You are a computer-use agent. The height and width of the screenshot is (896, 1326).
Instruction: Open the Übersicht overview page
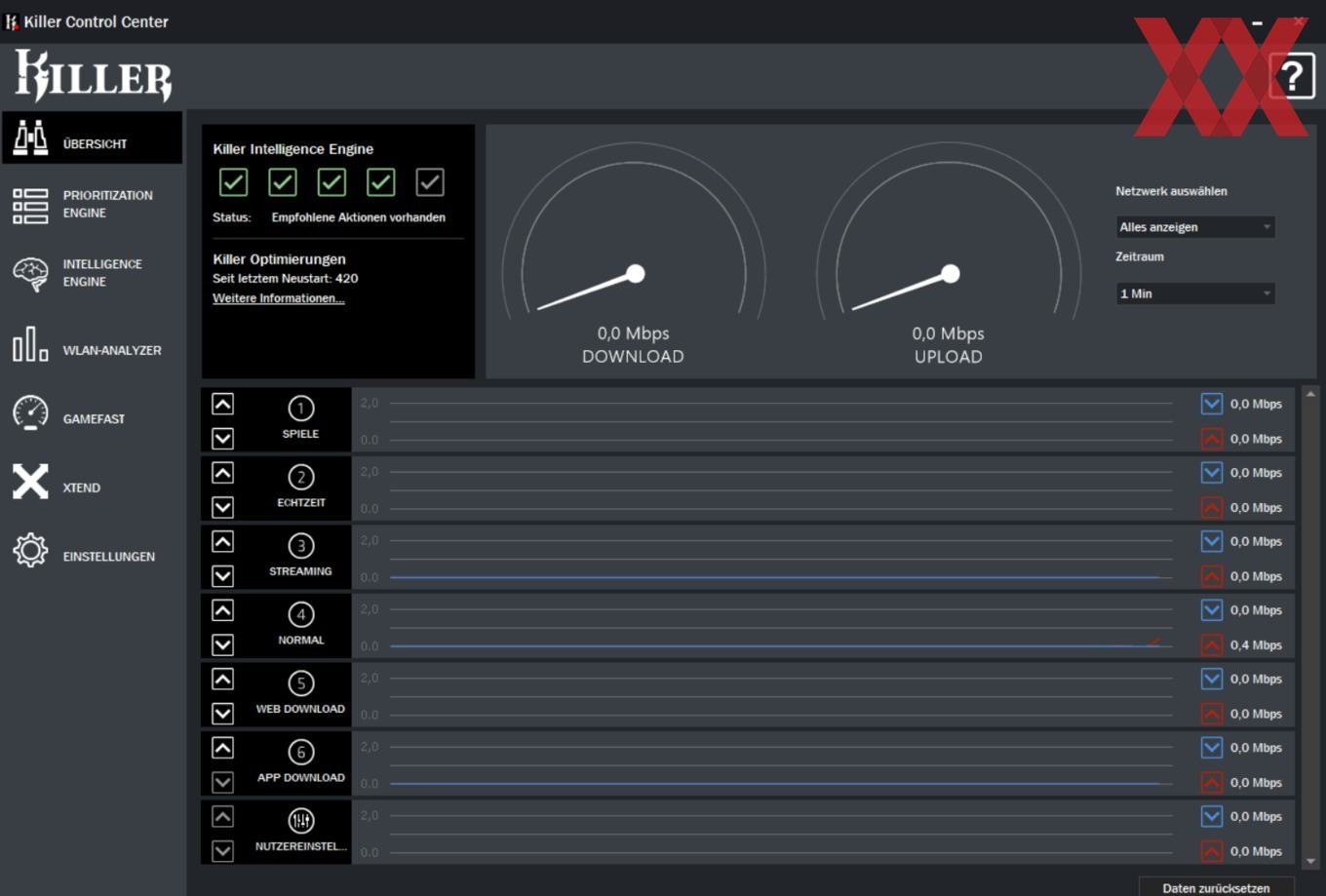click(92, 137)
